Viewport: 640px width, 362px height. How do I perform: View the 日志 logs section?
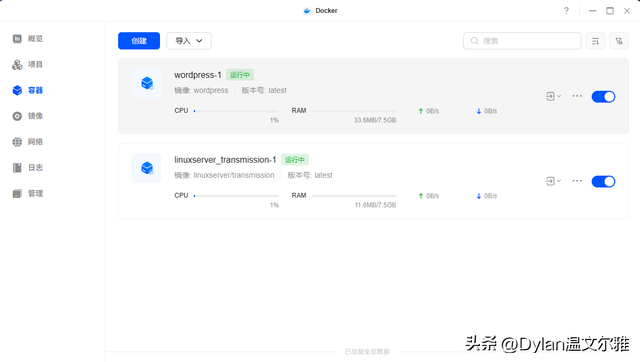coord(28,167)
